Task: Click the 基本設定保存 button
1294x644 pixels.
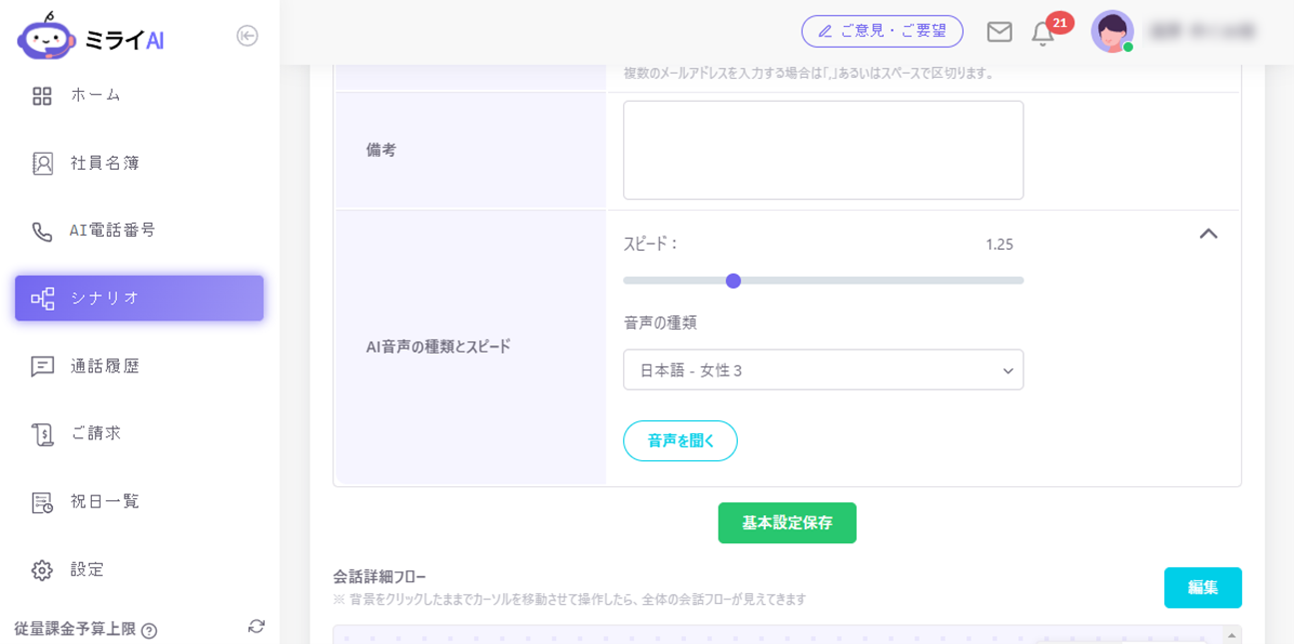Action: coord(787,523)
